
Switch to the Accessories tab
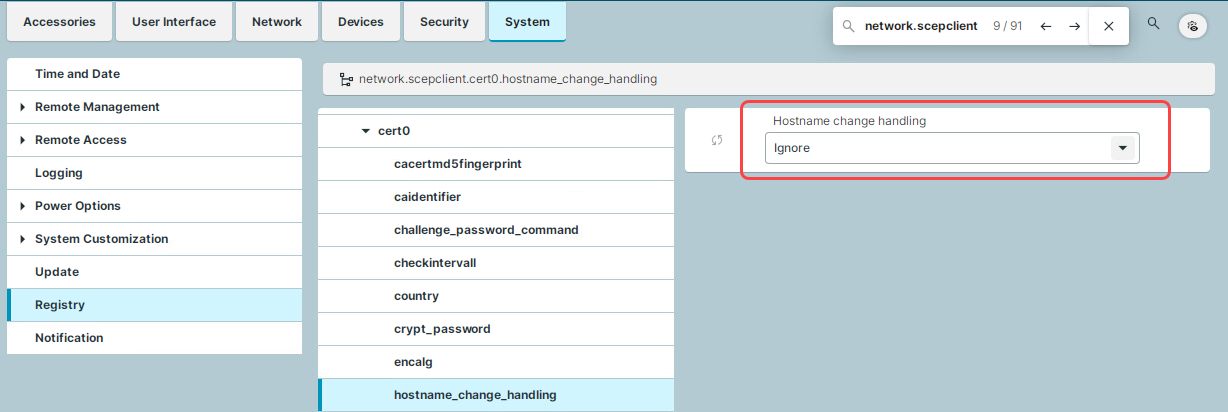point(59,22)
